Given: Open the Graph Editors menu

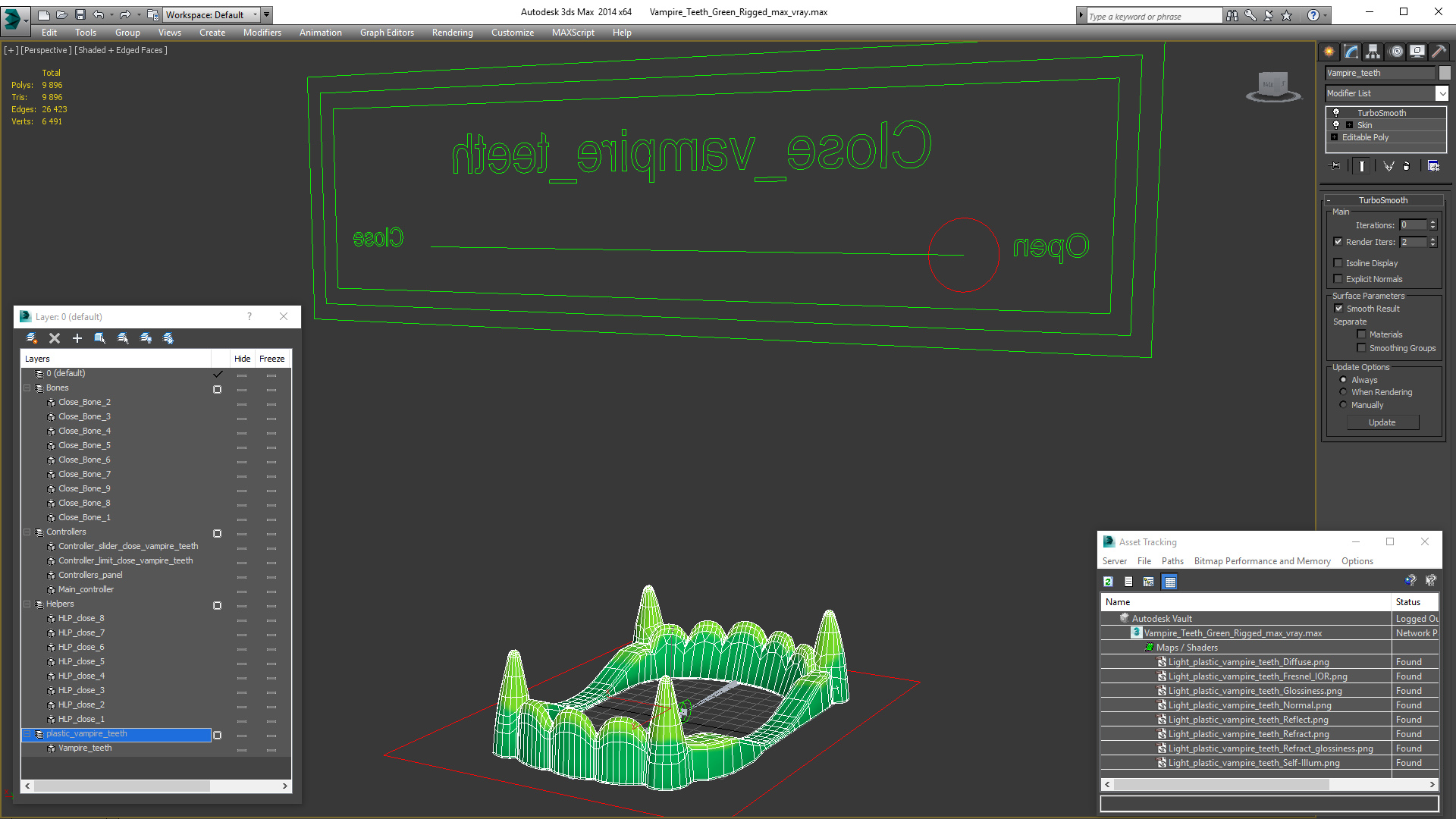Looking at the screenshot, I should (387, 33).
